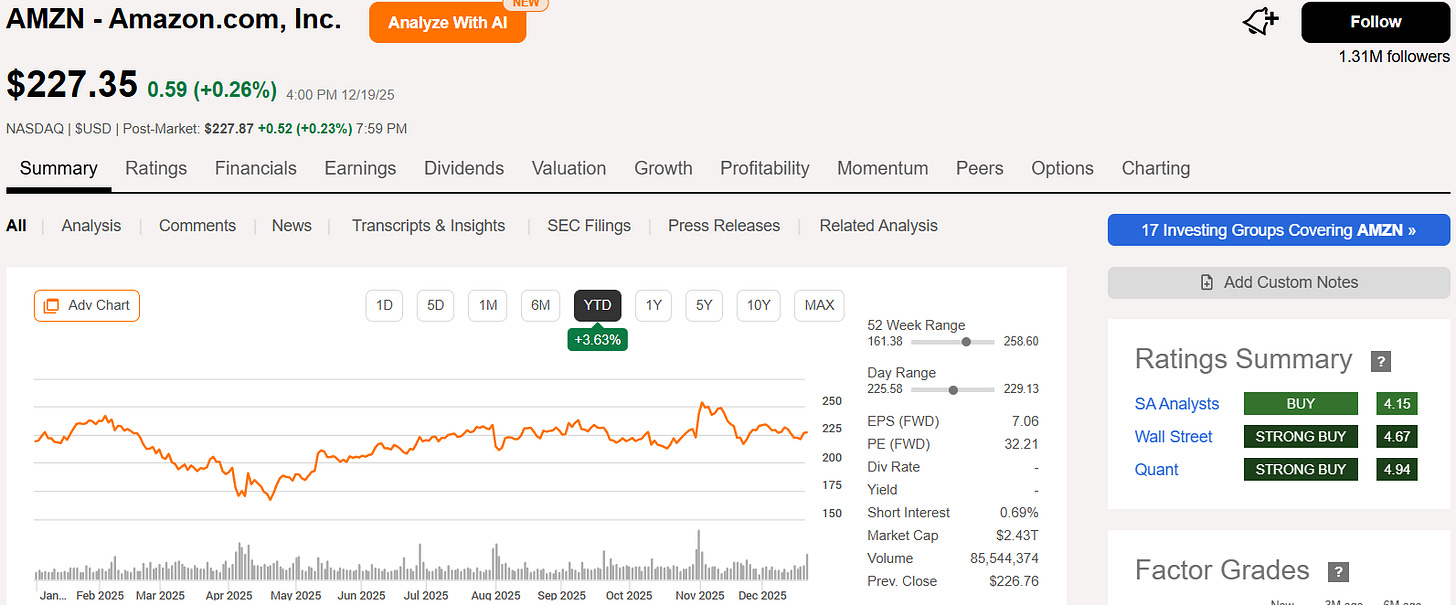Click the EPS (FWD) value 7.06
The image size is (1456, 605).
(x=1025, y=421)
